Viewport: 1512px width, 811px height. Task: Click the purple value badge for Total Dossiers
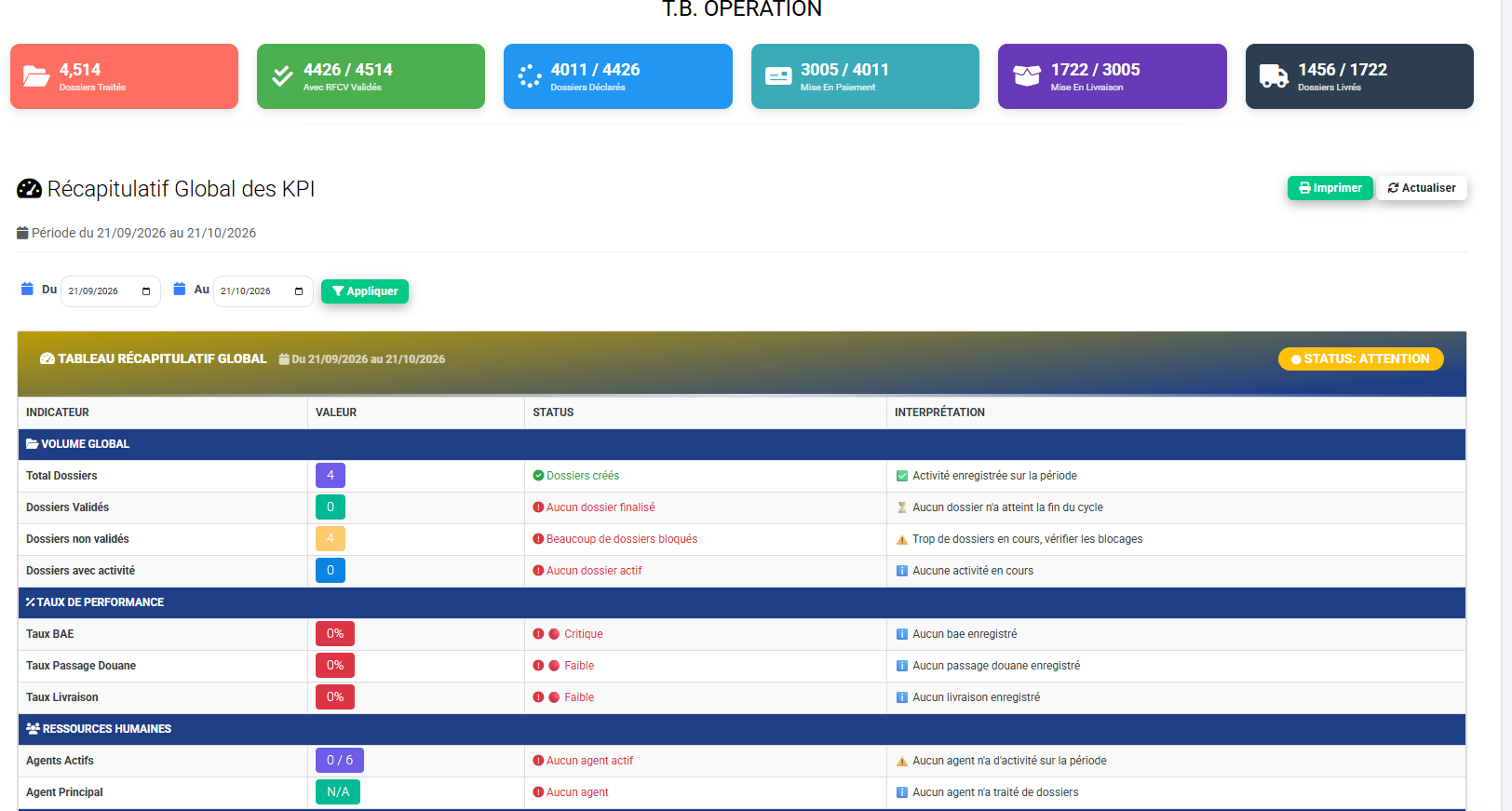[x=331, y=476]
